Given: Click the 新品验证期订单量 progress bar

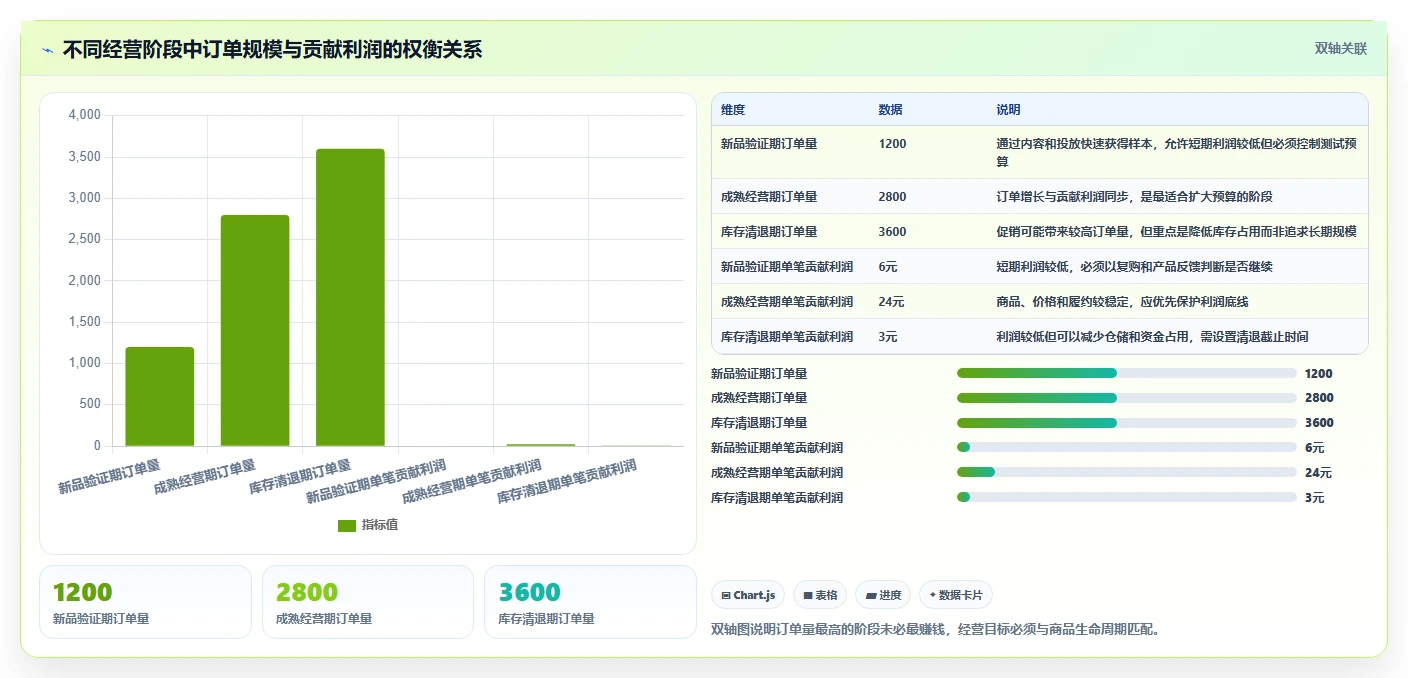Looking at the screenshot, I should click(1127, 373).
